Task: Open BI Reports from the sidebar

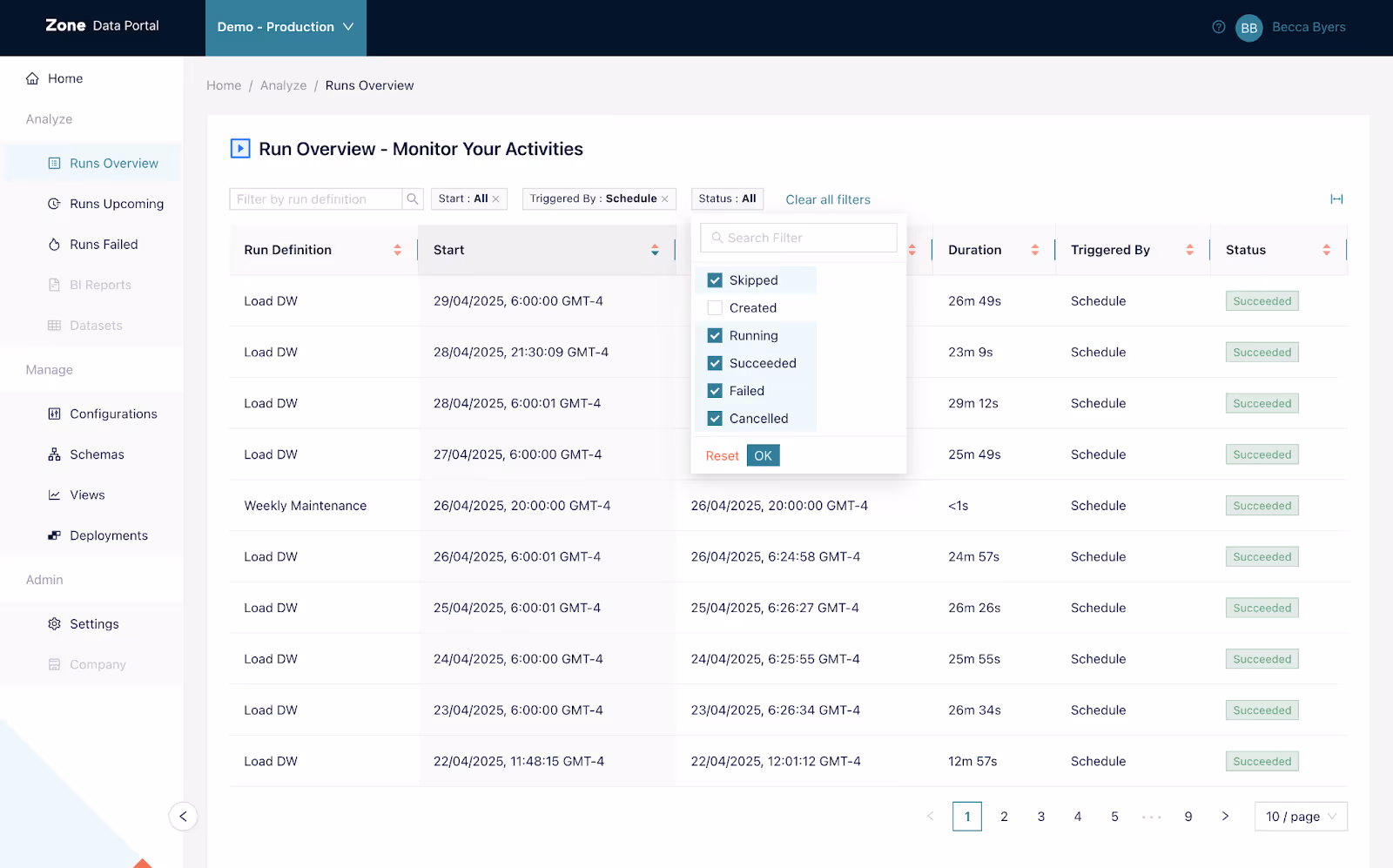Action: [99, 284]
